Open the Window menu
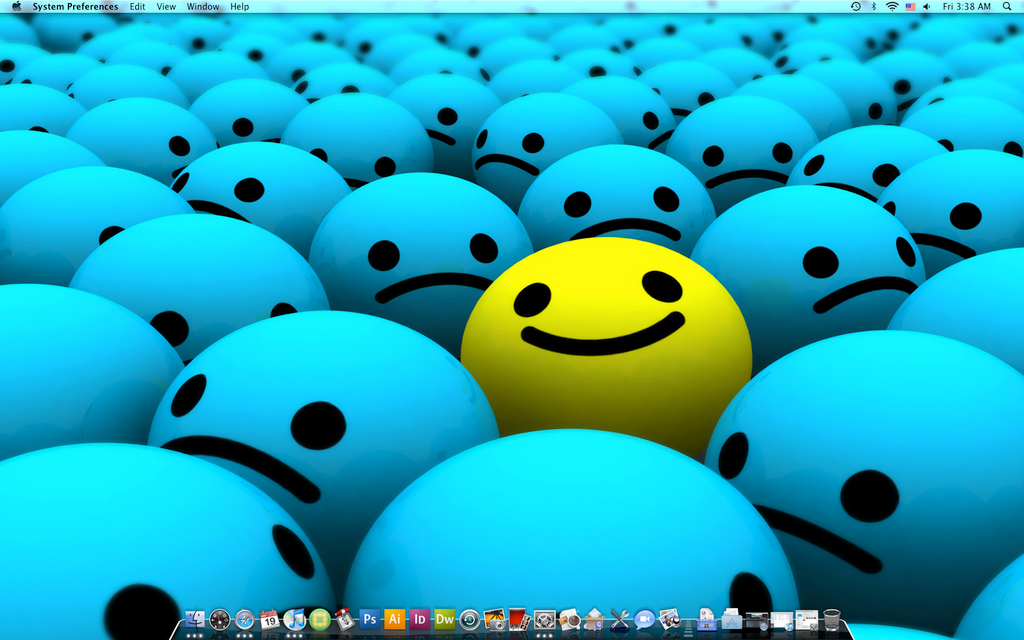 pyautogui.click(x=203, y=7)
